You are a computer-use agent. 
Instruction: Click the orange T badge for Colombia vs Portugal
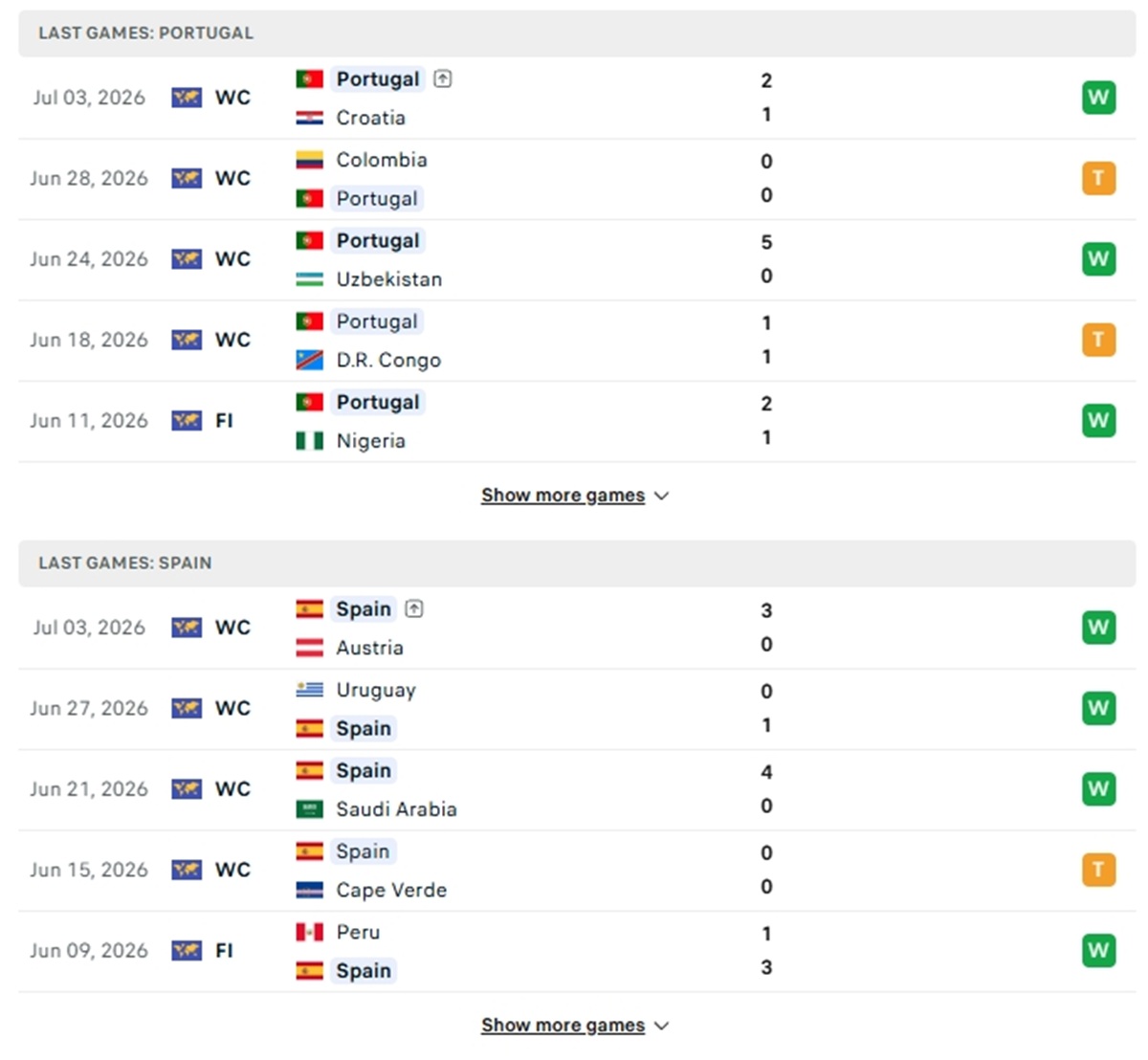[1098, 178]
